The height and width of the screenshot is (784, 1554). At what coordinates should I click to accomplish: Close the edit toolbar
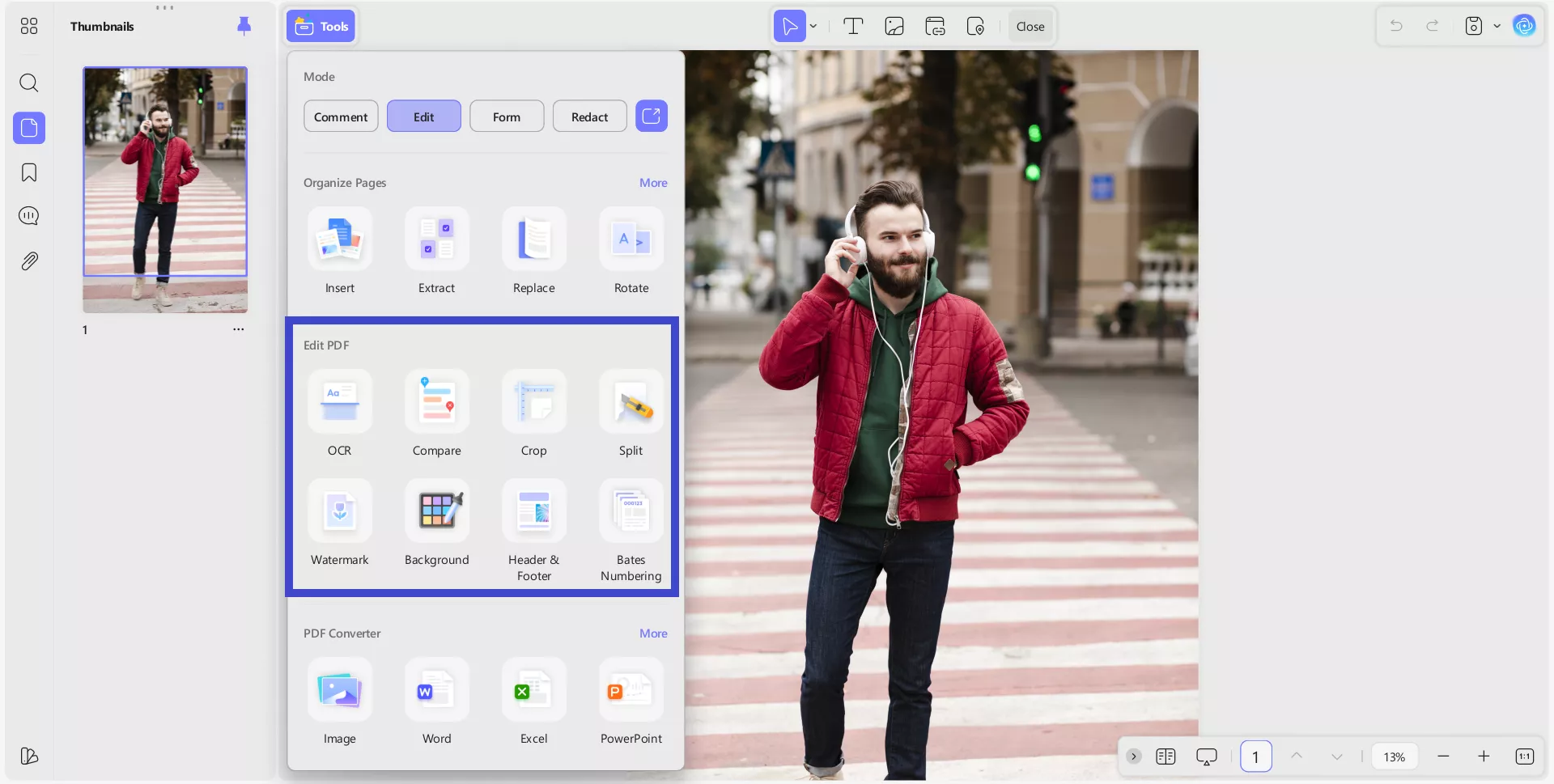click(x=1030, y=27)
